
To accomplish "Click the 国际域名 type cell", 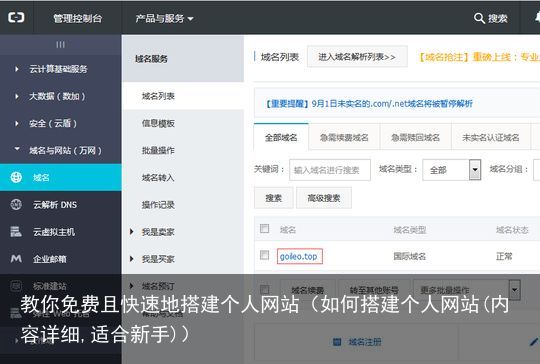I will pyautogui.click(x=410, y=256).
